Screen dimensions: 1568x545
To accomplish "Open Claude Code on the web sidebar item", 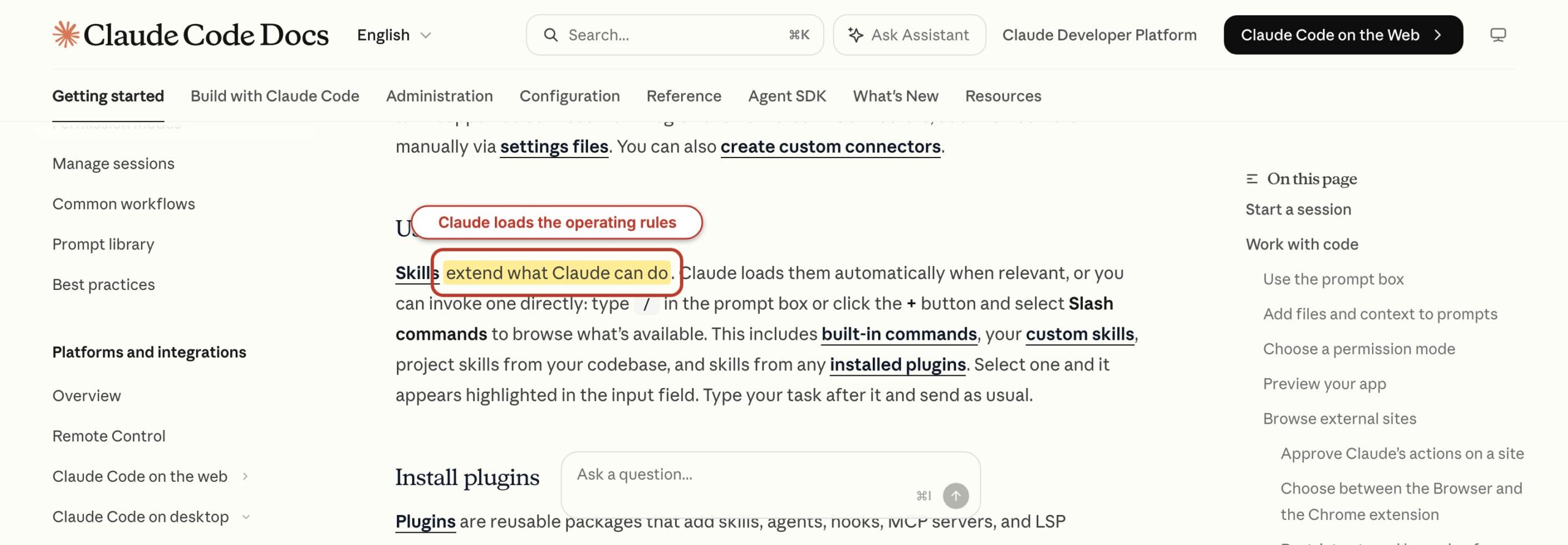I will [x=140, y=476].
